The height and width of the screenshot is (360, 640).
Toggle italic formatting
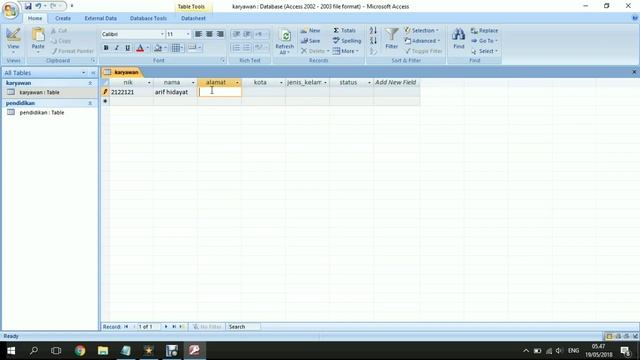[x=117, y=48]
